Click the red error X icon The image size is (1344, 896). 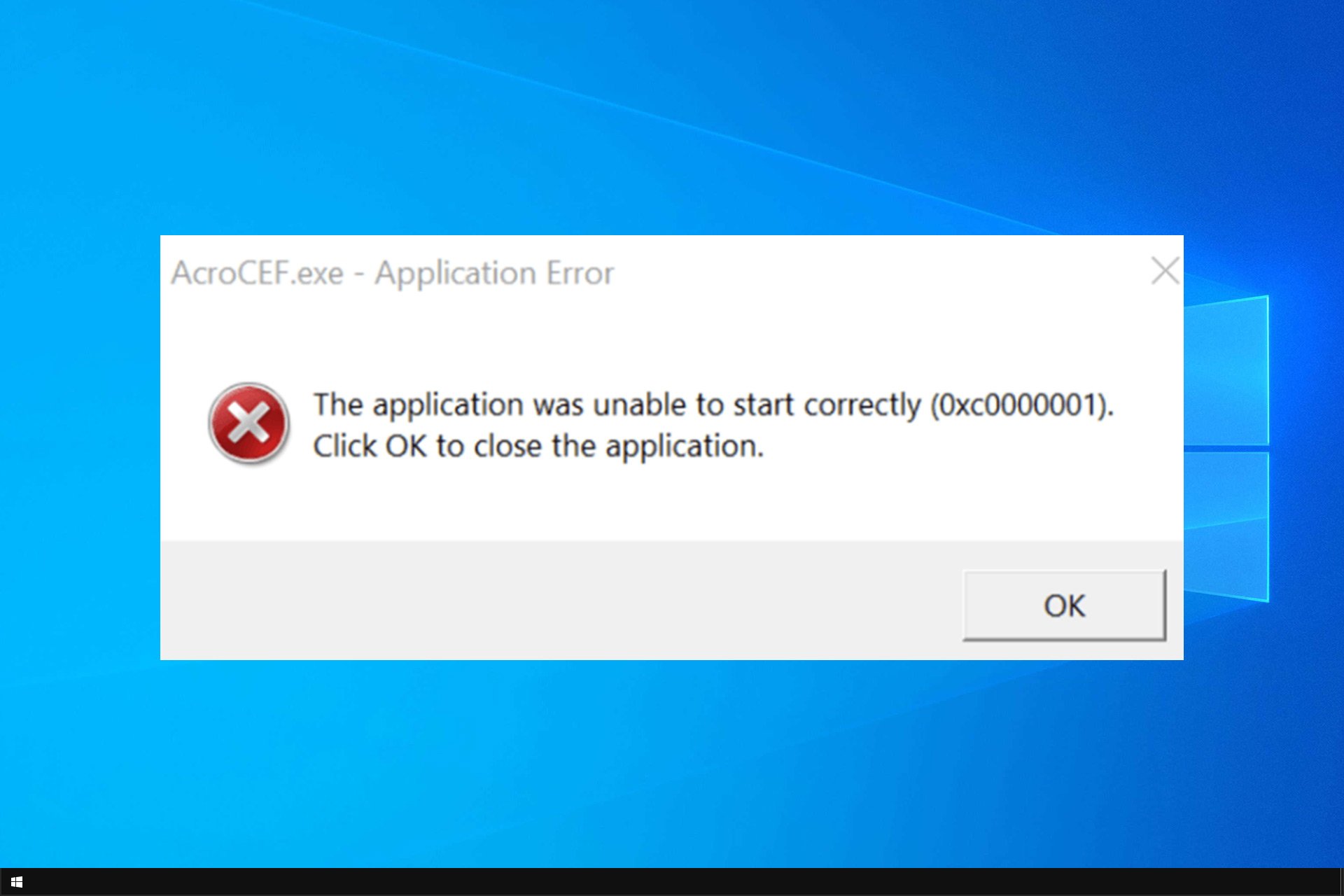[x=248, y=423]
